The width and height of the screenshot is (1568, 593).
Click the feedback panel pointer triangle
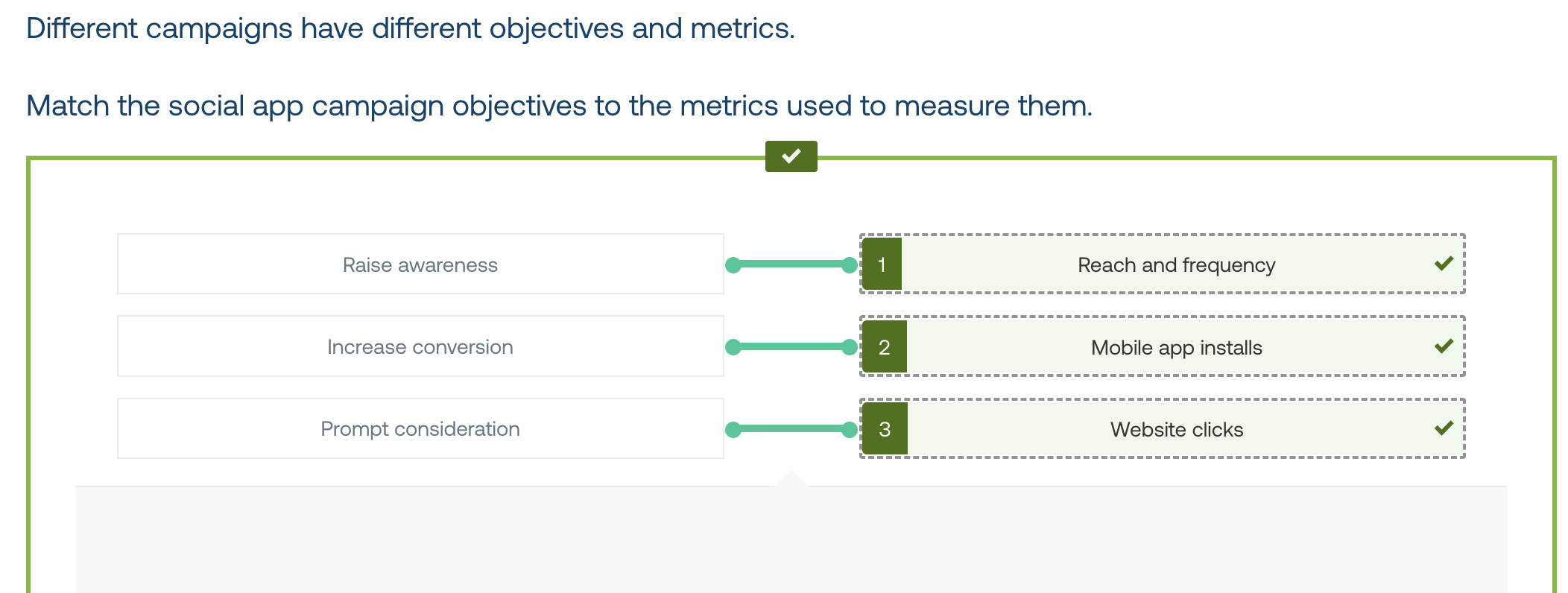pos(791,478)
